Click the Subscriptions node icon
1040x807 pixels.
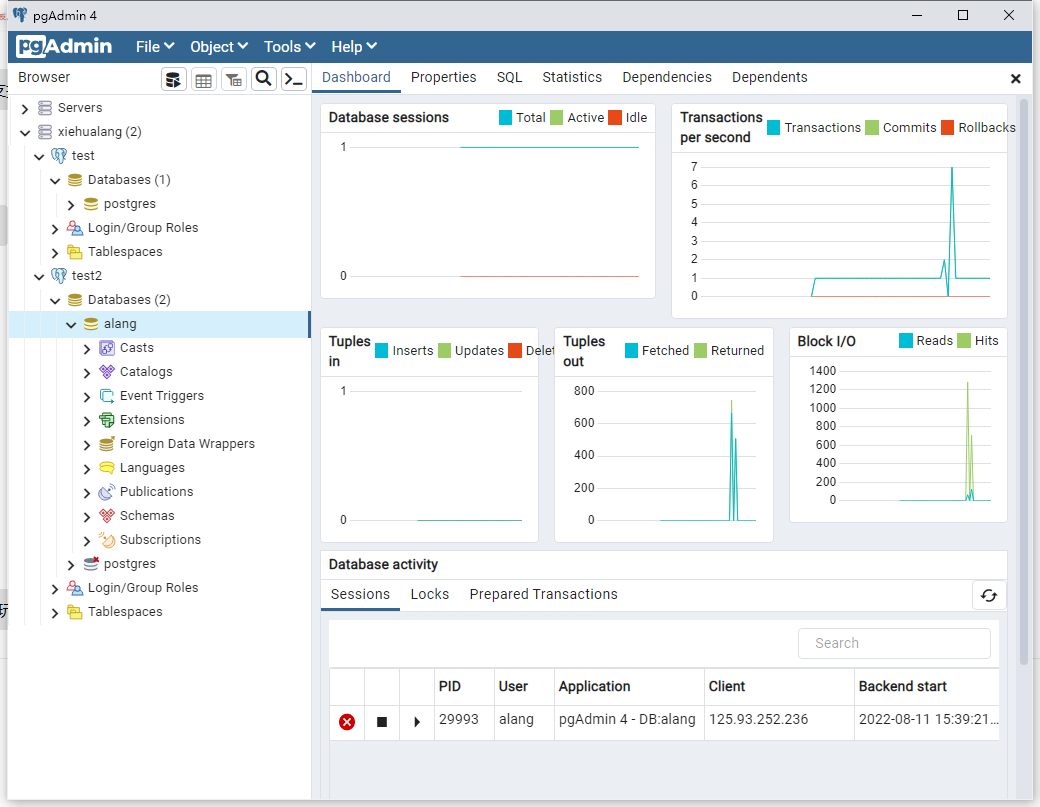(x=107, y=540)
